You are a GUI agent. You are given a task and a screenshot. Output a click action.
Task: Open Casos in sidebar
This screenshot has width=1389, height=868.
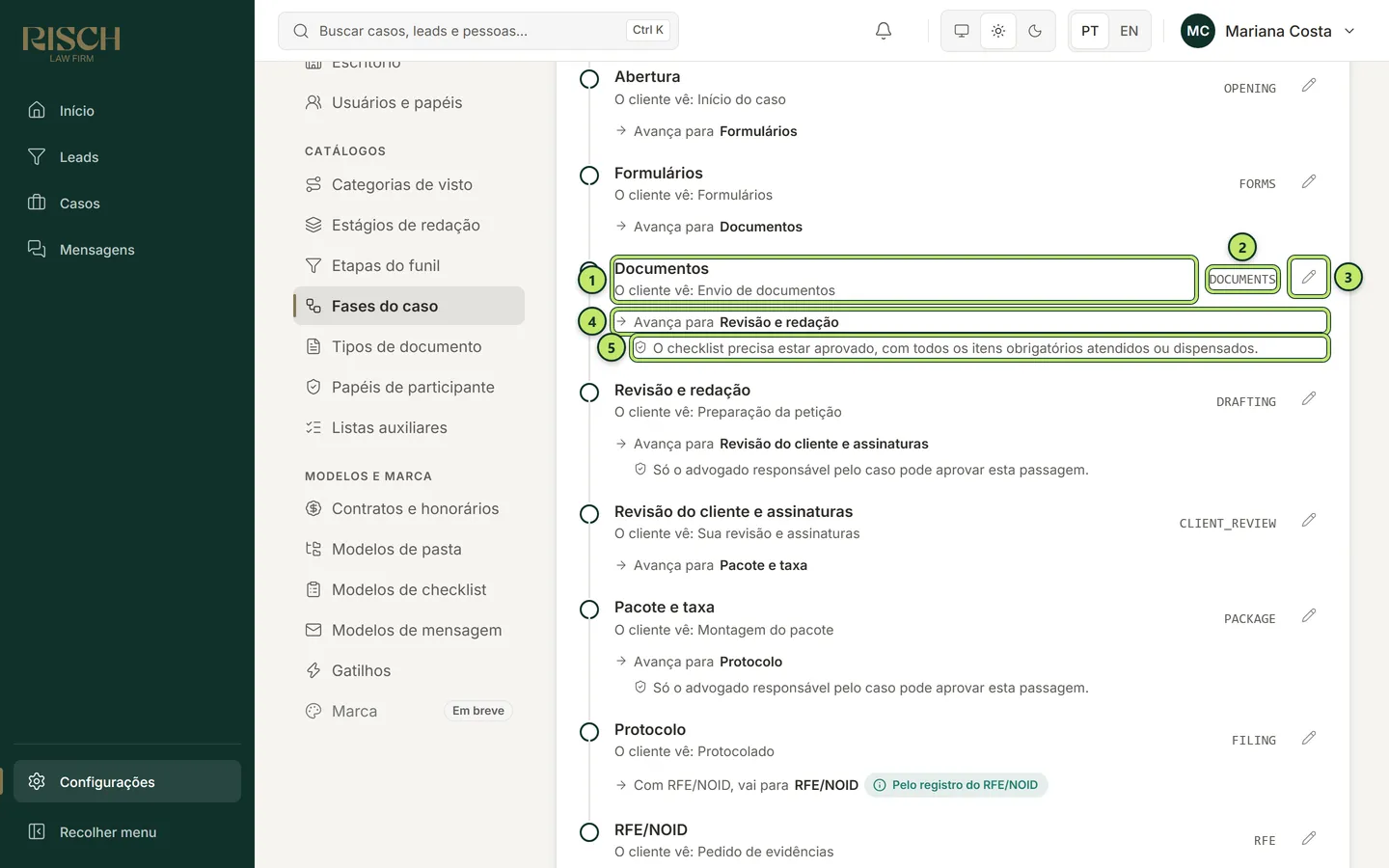(x=127, y=203)
